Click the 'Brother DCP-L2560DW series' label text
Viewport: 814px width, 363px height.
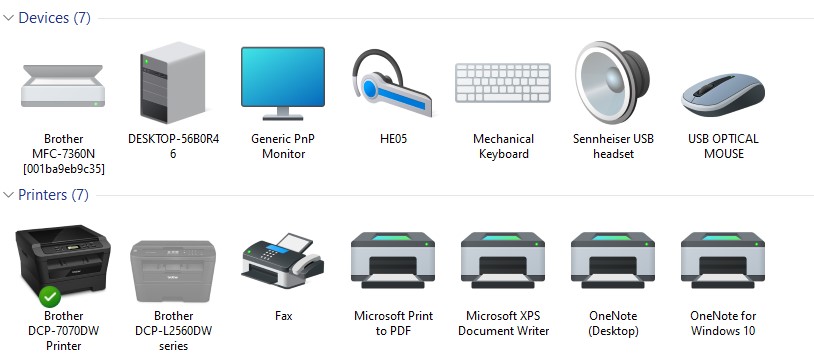pyautogui.click(x=173, y=331)
